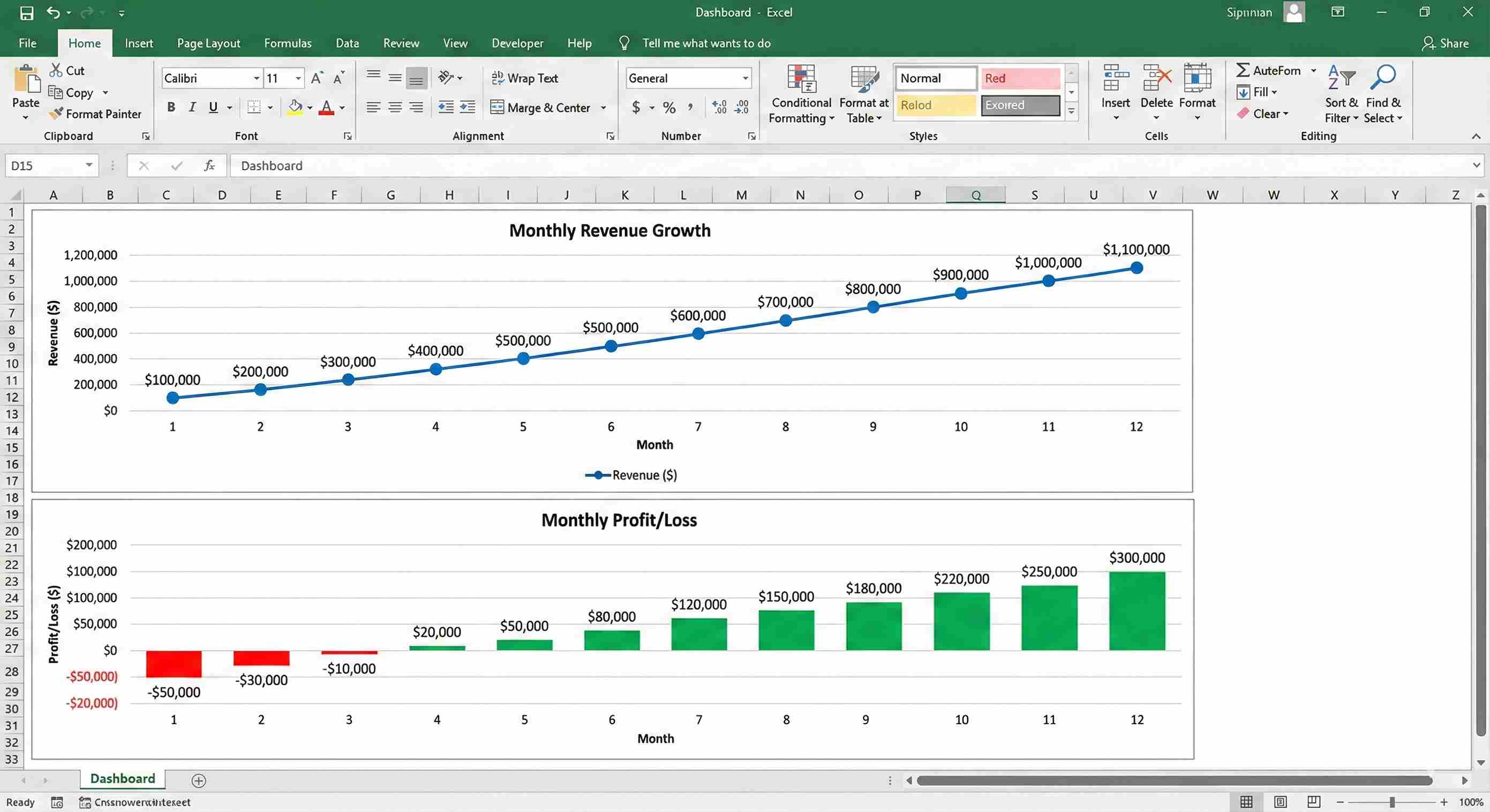Image resolution: width=1490 pixels, height=812 pixels.
Task: Toggle Bold formatting
Action: point(171,107)
